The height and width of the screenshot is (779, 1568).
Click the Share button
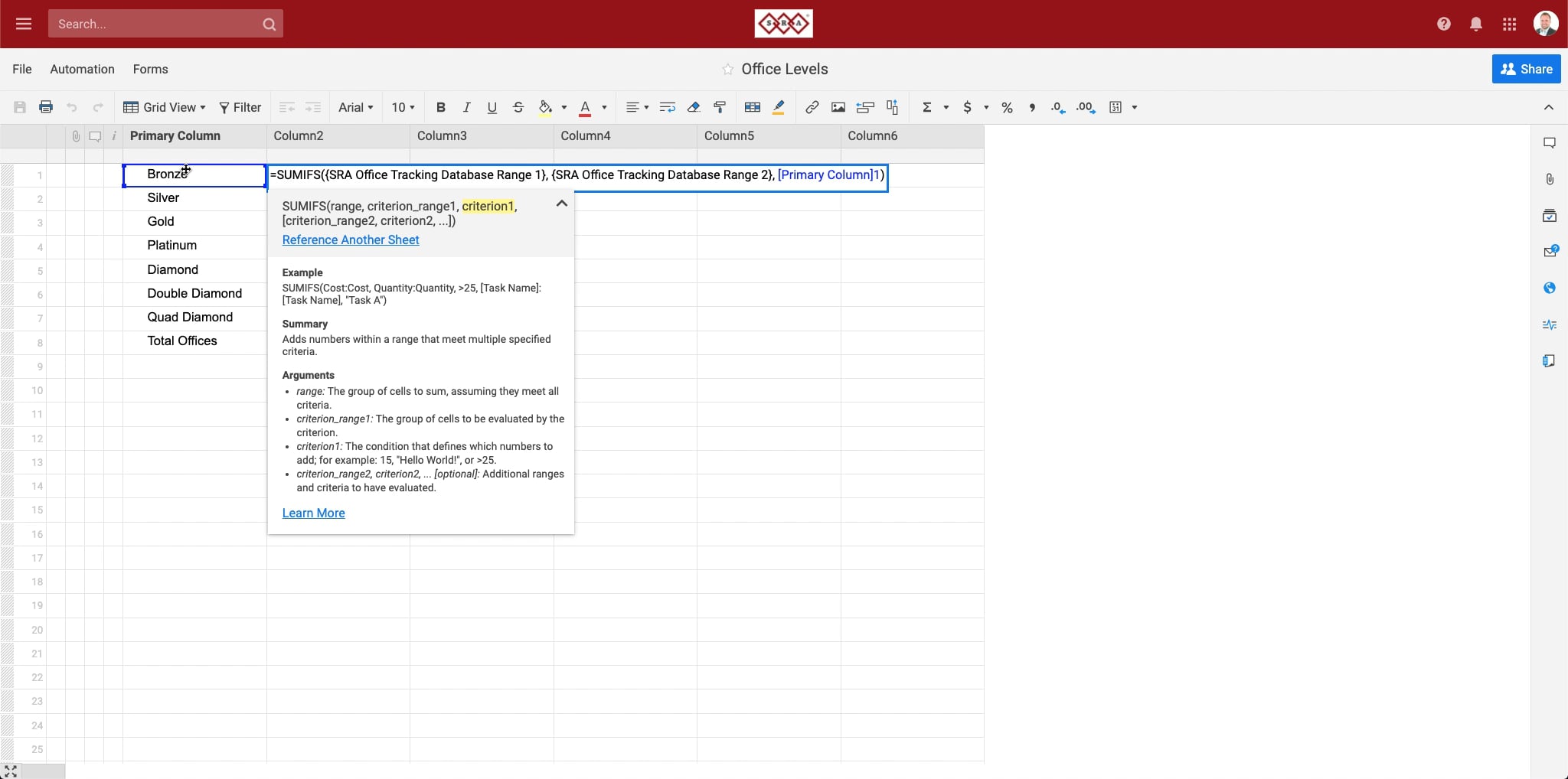(1527, 69)
